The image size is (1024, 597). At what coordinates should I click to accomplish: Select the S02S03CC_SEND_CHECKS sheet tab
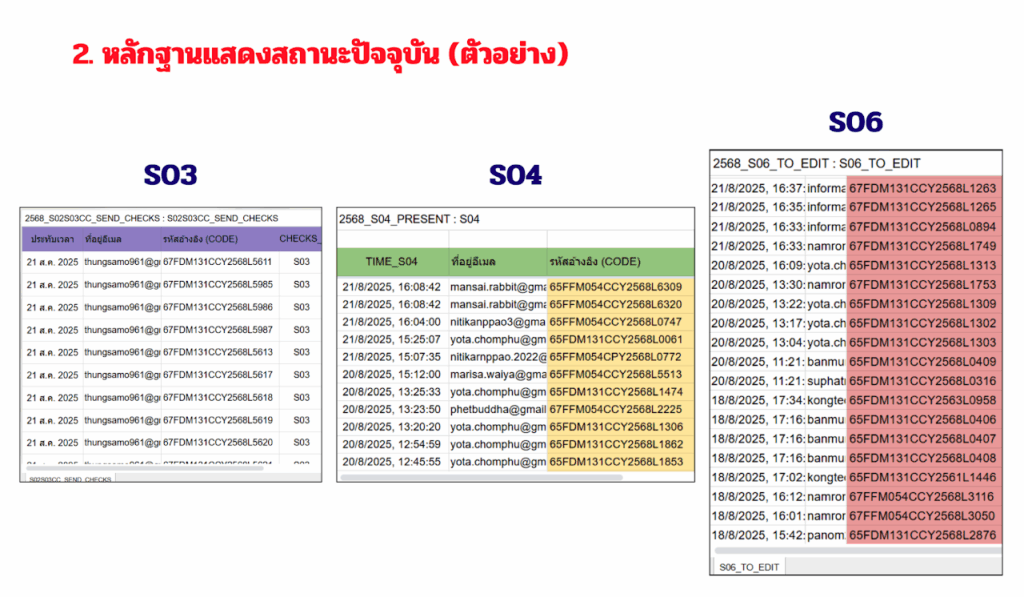[x=70, y=479]
